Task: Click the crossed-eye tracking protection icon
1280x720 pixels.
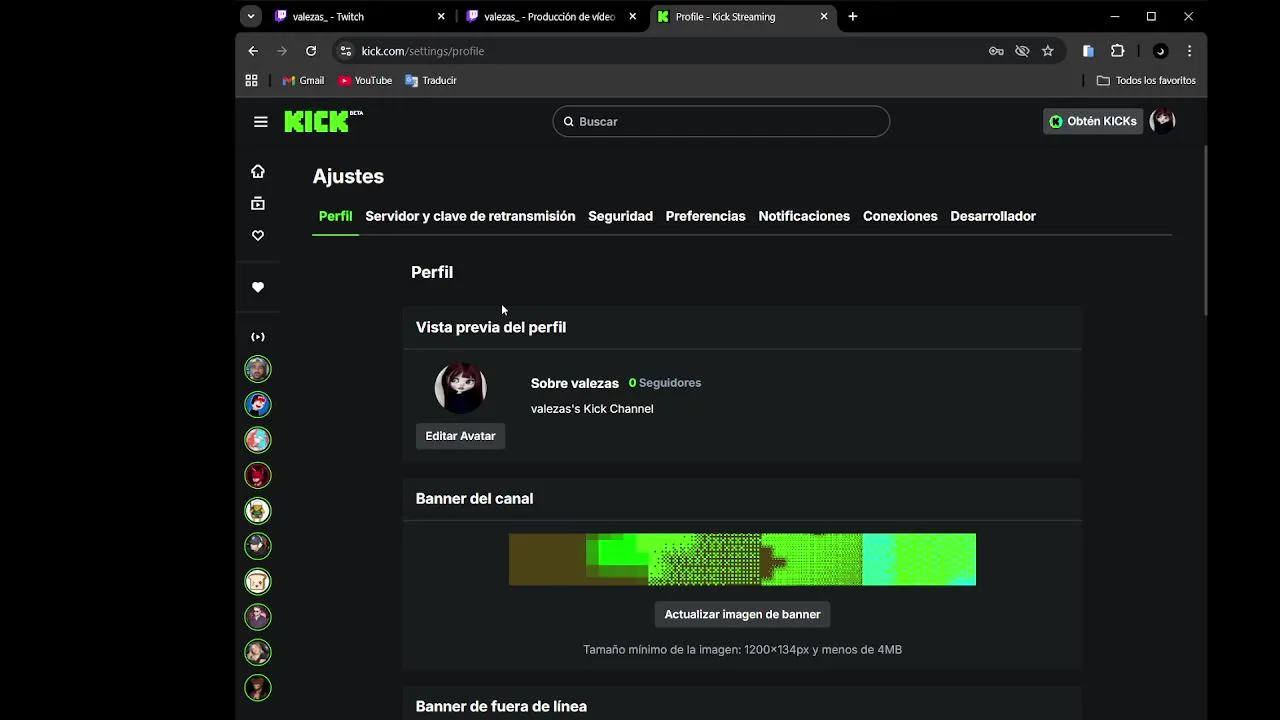Action: 1022,51
